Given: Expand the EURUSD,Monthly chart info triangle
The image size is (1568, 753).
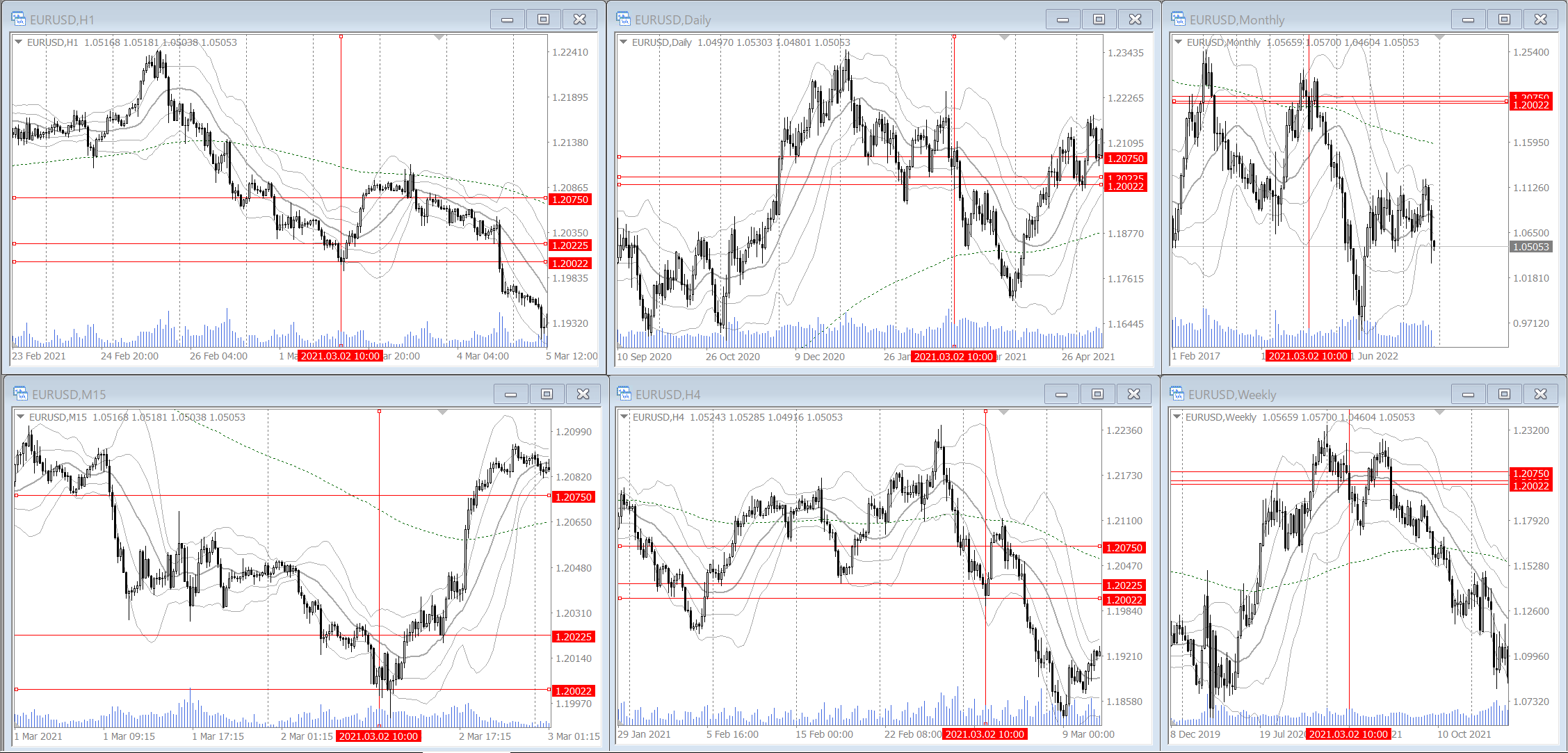Looking at the screenshot, I should (x=1178, y=42).
